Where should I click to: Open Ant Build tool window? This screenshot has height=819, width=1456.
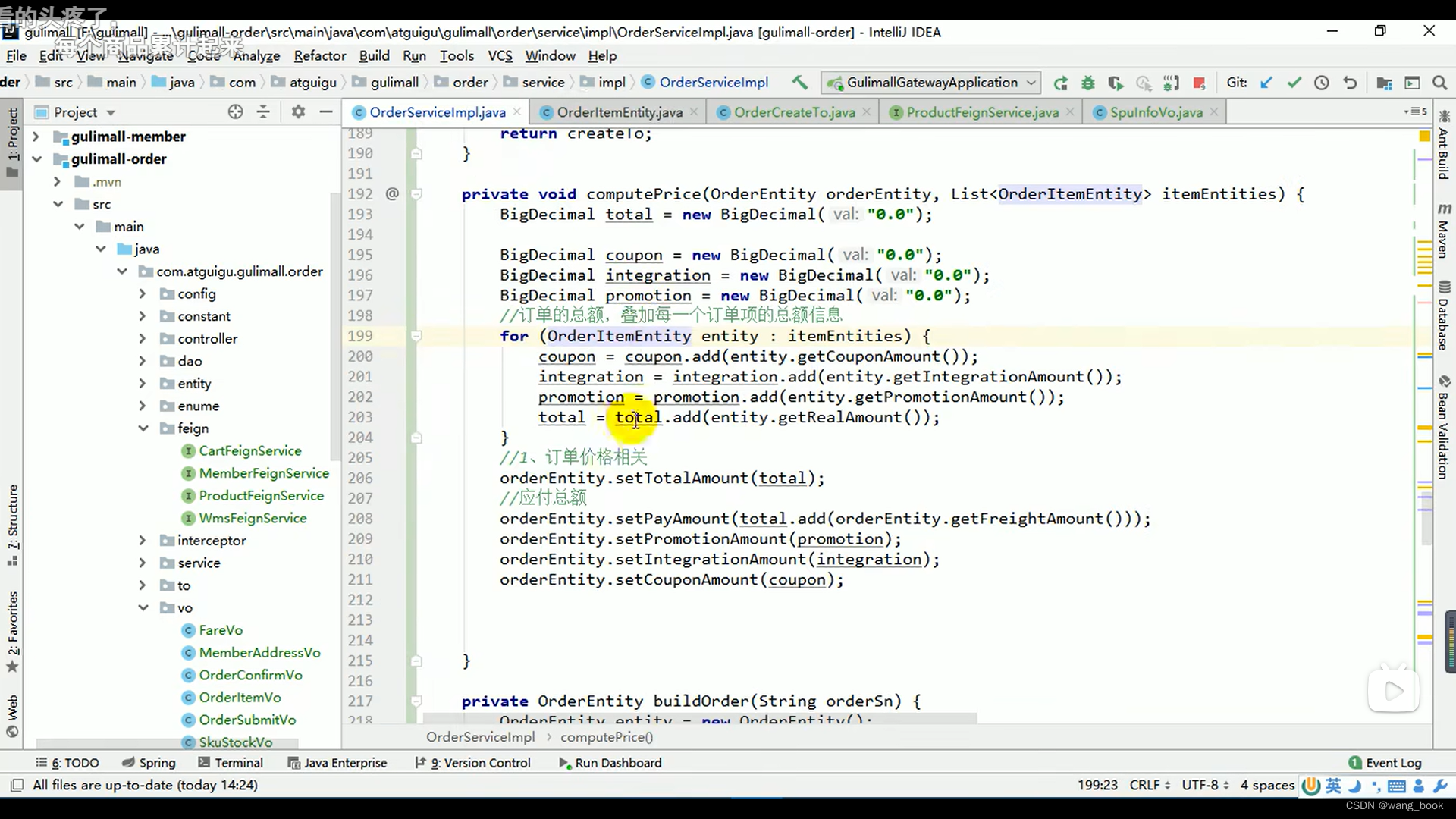pos(1443,145)
